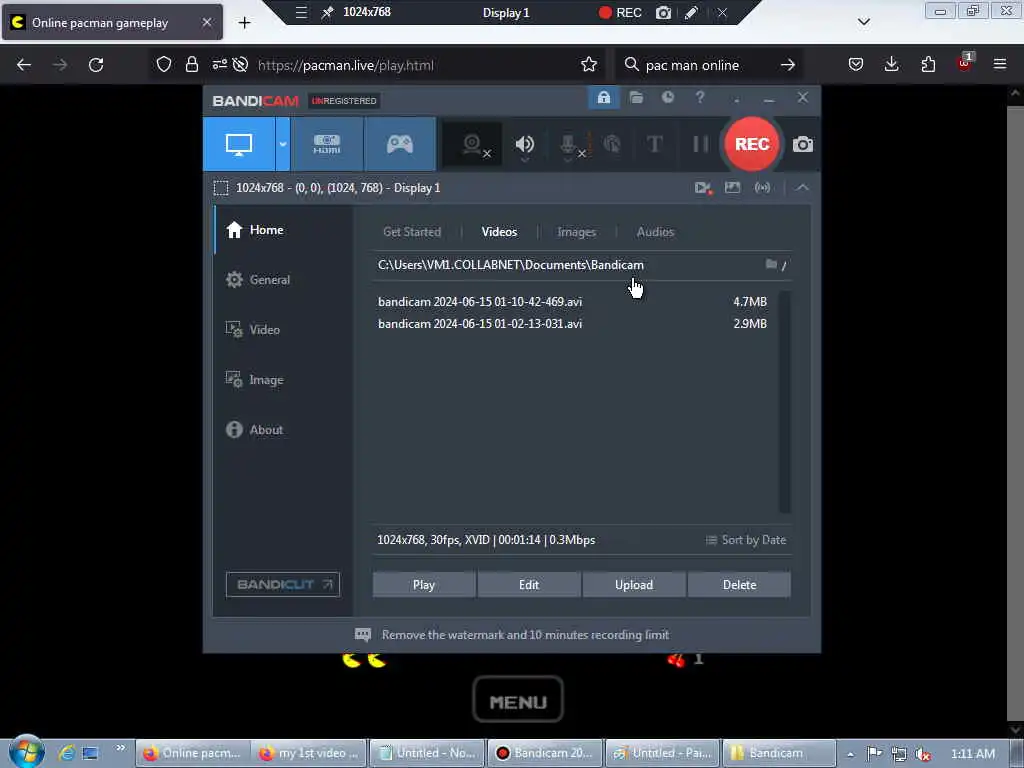Click image capture icon in info bar
Viewport: 1024px width, 768px height.
(x=733, y=188)
